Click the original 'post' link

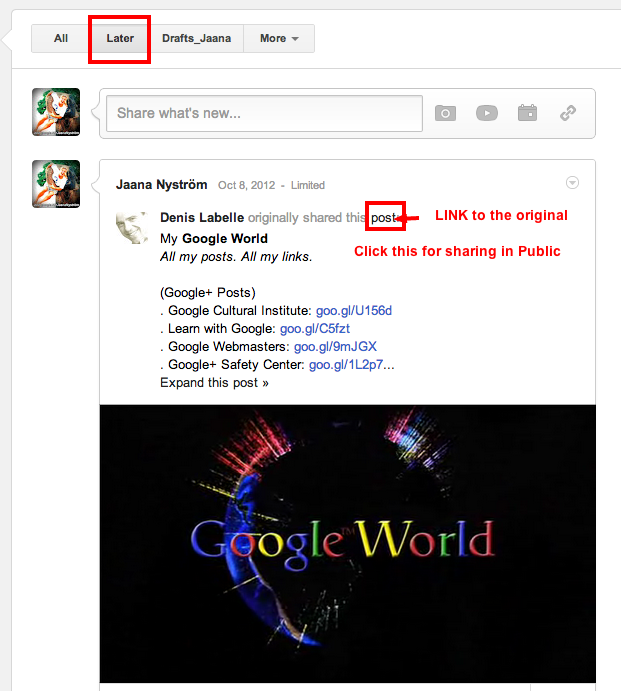pos(383,218)
